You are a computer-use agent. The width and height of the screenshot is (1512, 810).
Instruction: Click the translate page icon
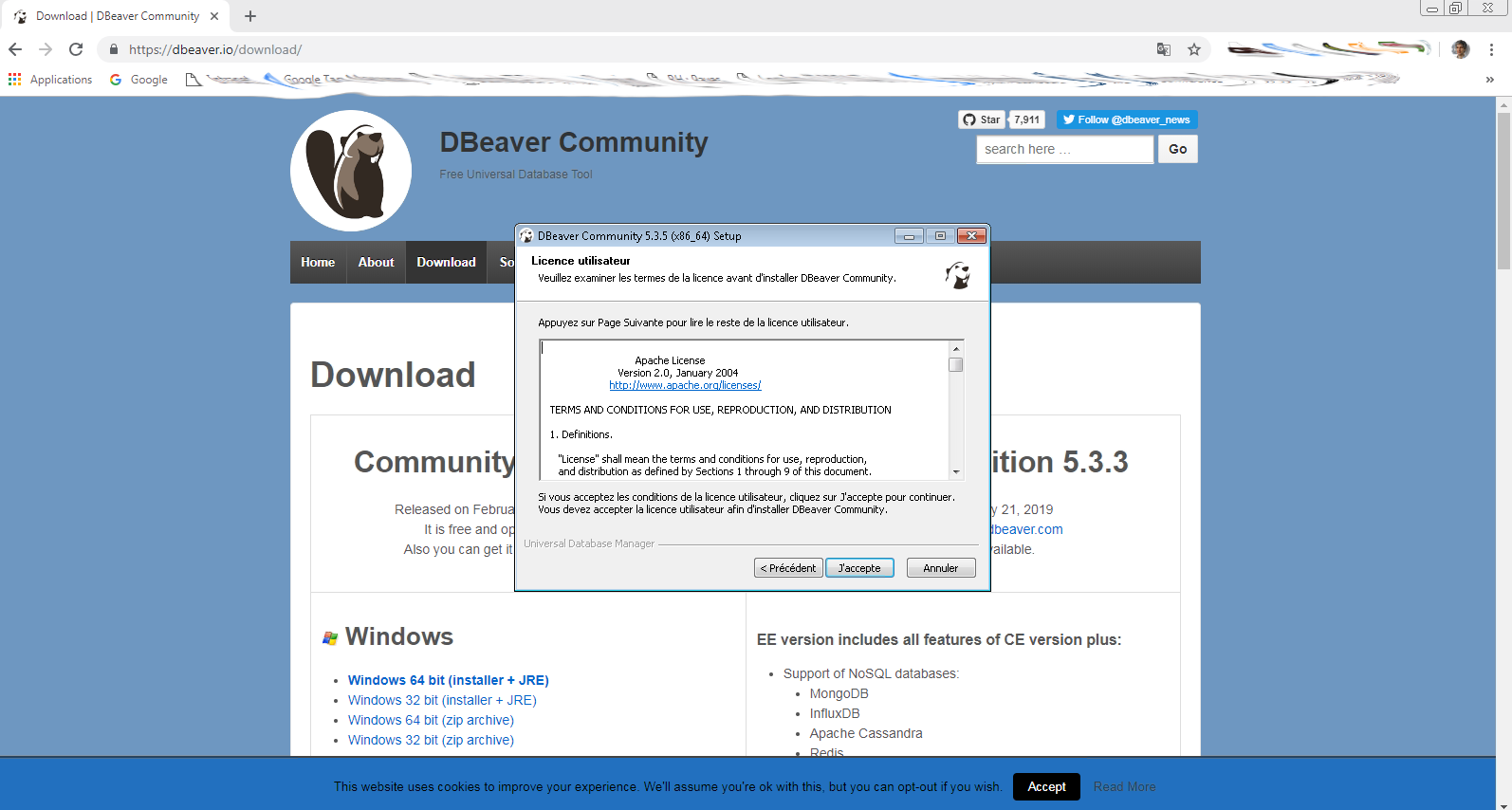coord(1164,49)
